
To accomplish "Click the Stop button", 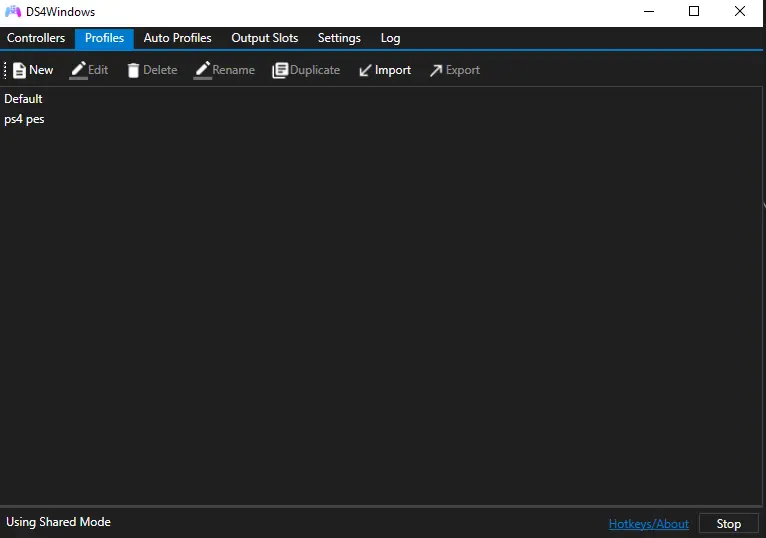I will (x=728, y=524).
